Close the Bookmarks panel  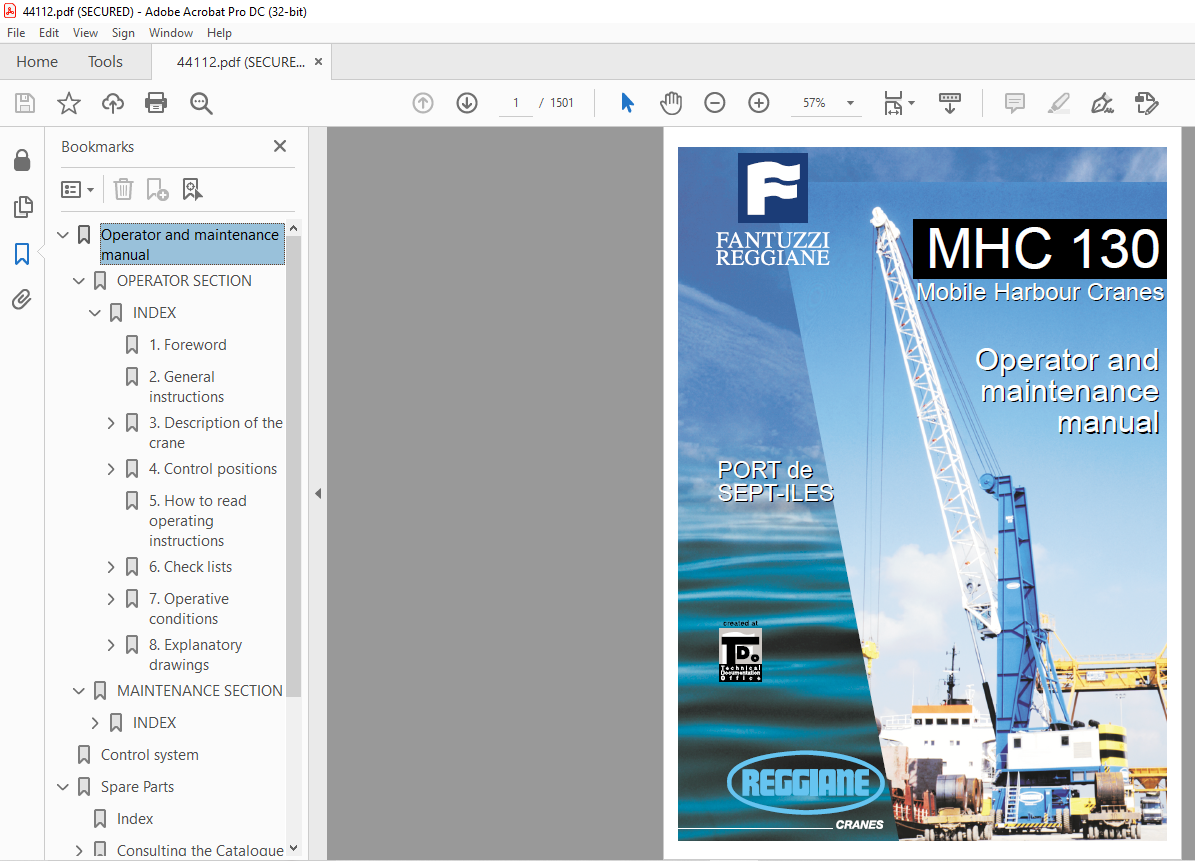pos(280,146)
